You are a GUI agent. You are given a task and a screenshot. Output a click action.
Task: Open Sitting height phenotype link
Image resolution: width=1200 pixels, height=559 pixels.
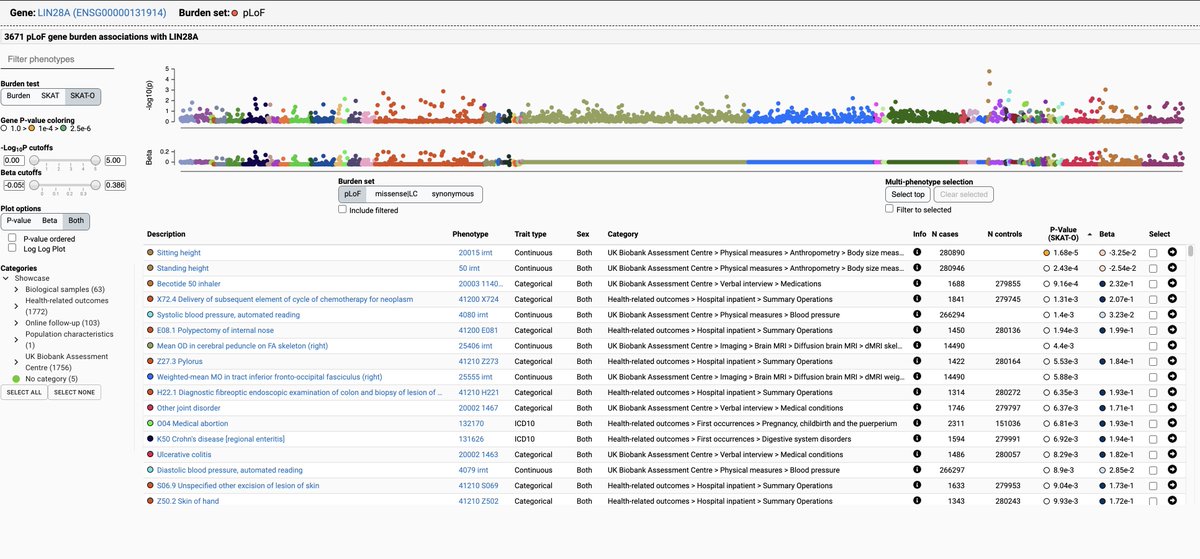[179, 253]
